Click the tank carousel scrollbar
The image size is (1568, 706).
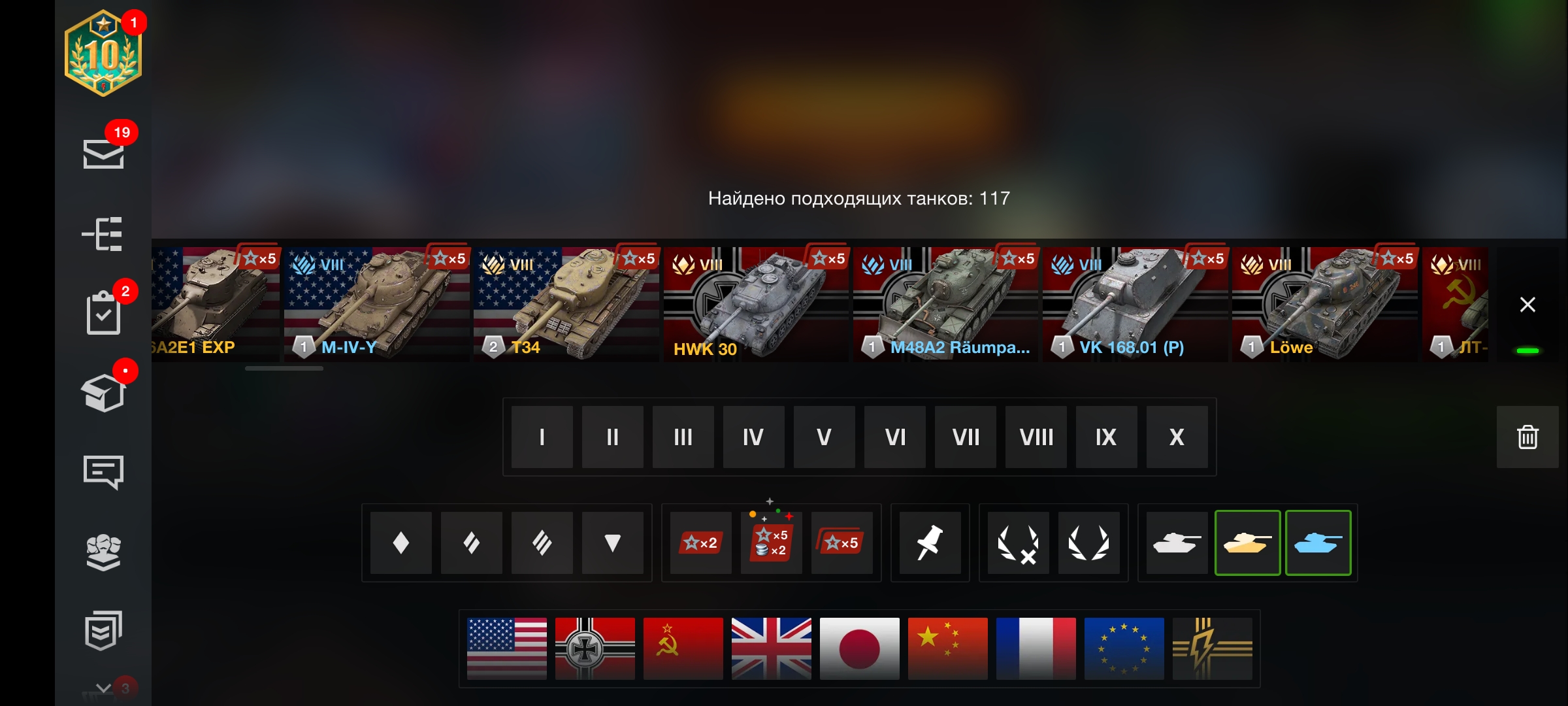coord(284,369)
